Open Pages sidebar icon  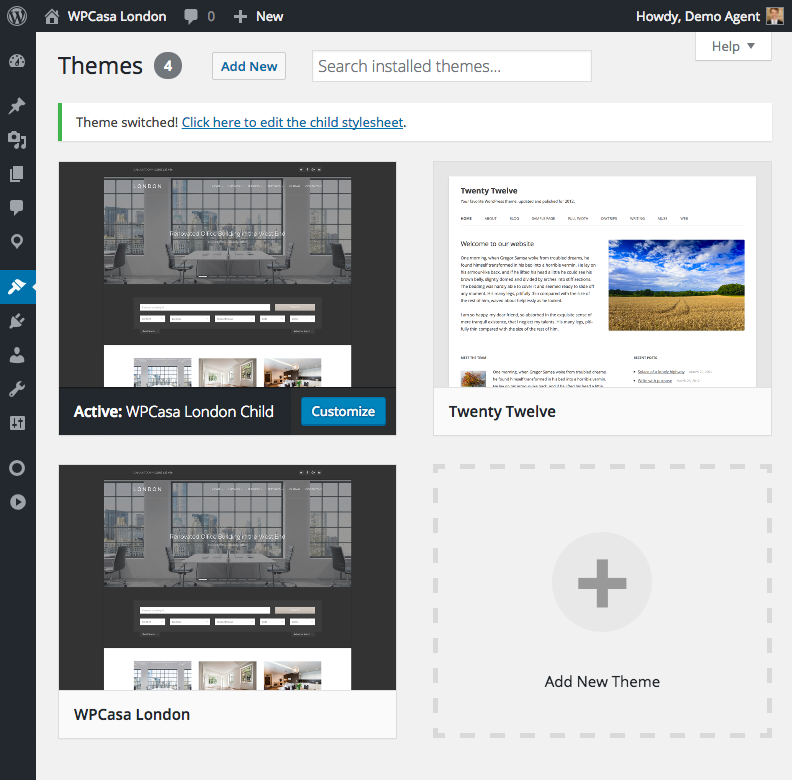coord(17,174)
